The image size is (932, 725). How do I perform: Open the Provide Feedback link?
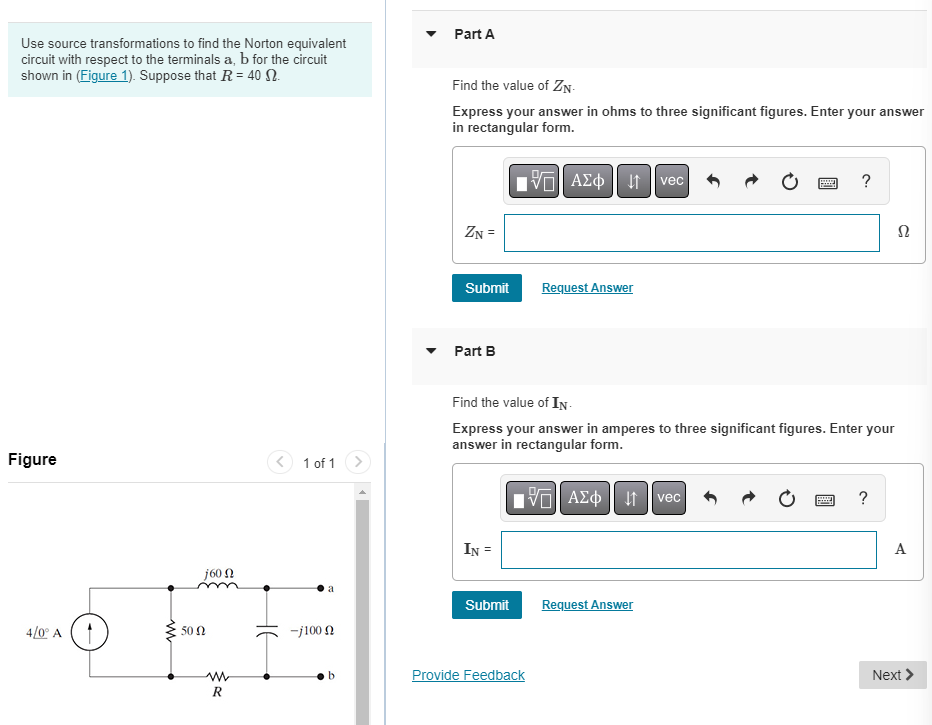coord(468,674)
